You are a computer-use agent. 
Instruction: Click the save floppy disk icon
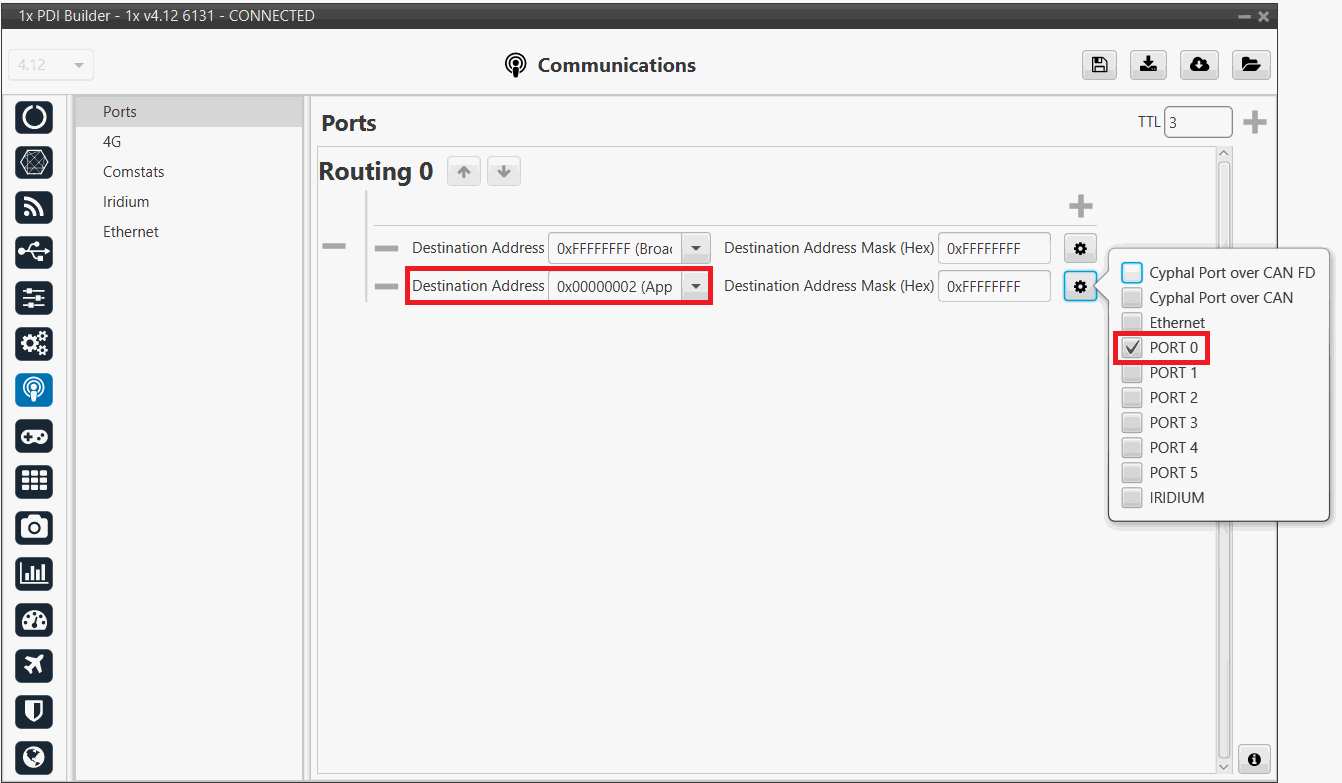click(1099, 65)
